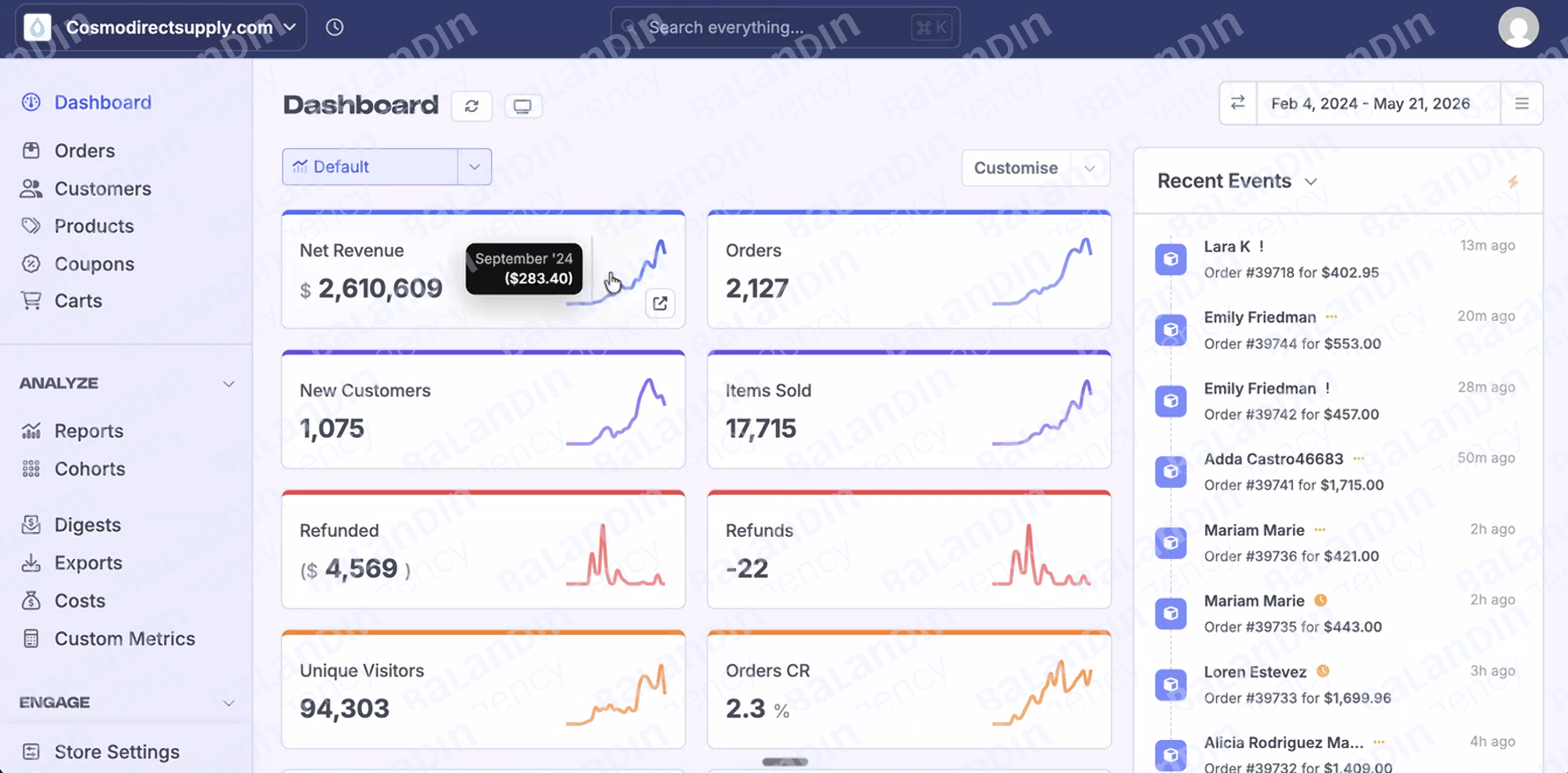Open Mariam Marie order #39736 event
1568x773 pixels.
(x=1336, y=543)
